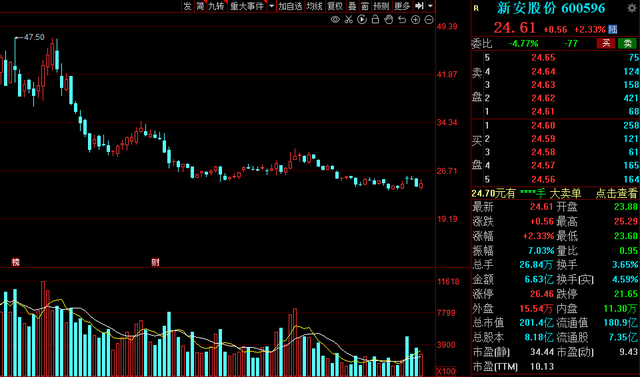
Task: Click sell level 2 price 24.62
Action: (x=543, y=98)
